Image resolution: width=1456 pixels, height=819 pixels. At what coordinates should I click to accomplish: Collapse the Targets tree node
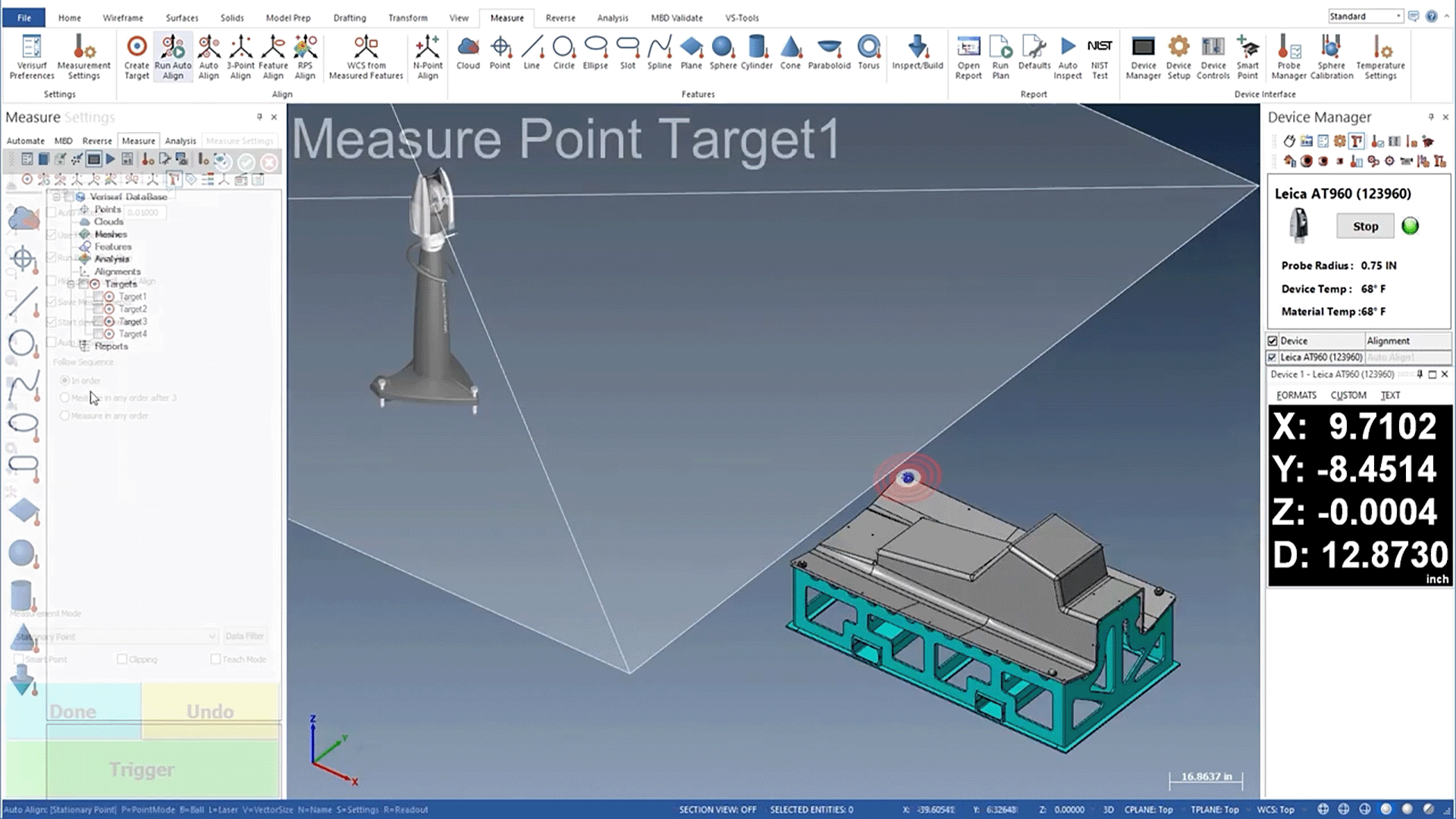[x=71, y=284]
